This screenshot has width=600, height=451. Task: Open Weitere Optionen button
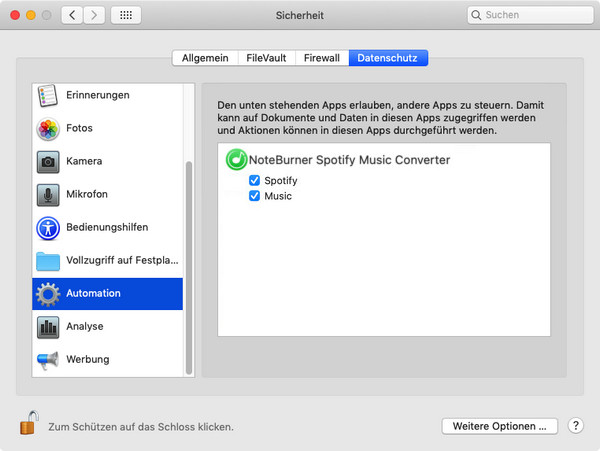tap(499, 426)
